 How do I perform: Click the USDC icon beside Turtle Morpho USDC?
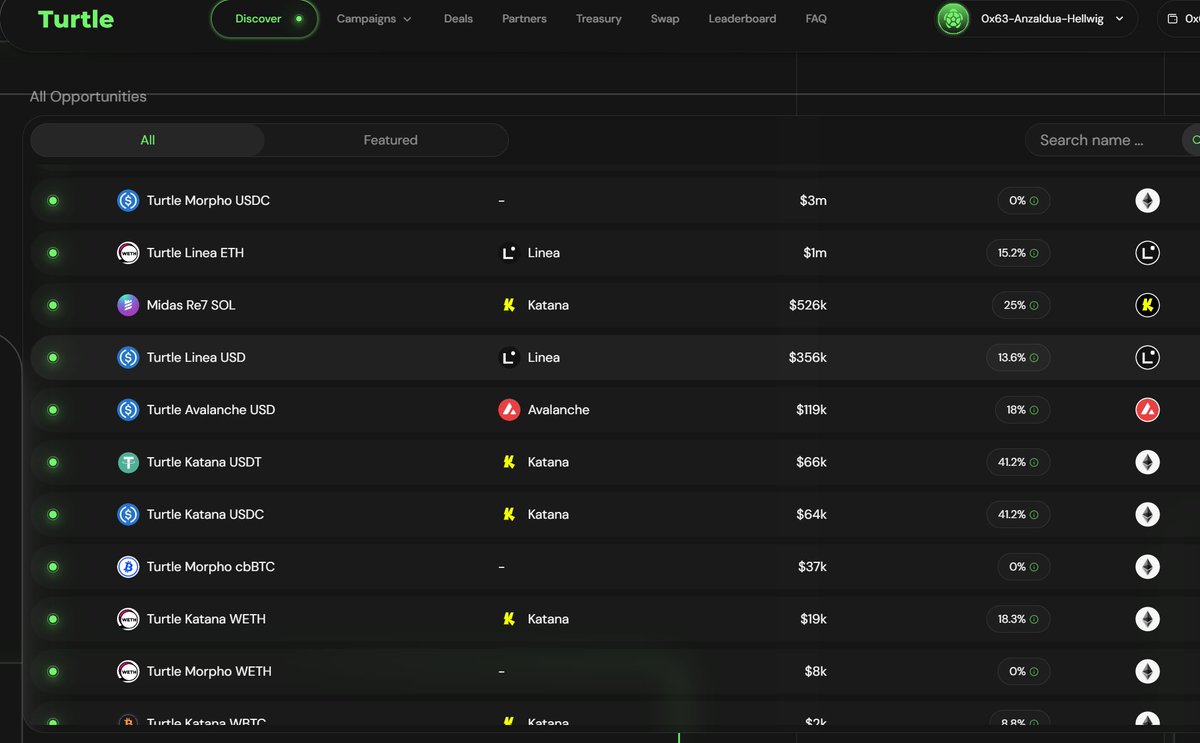pos(128,201)
